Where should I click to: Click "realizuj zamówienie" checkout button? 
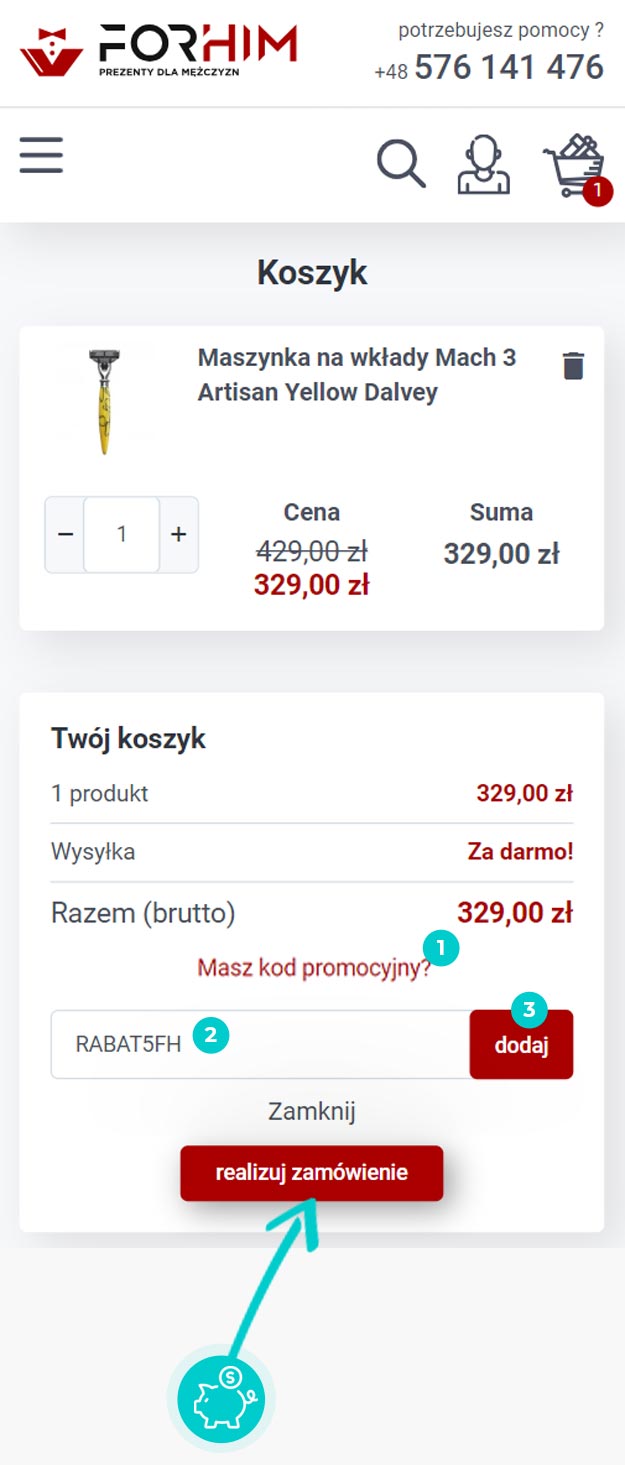click(311, 1173)
